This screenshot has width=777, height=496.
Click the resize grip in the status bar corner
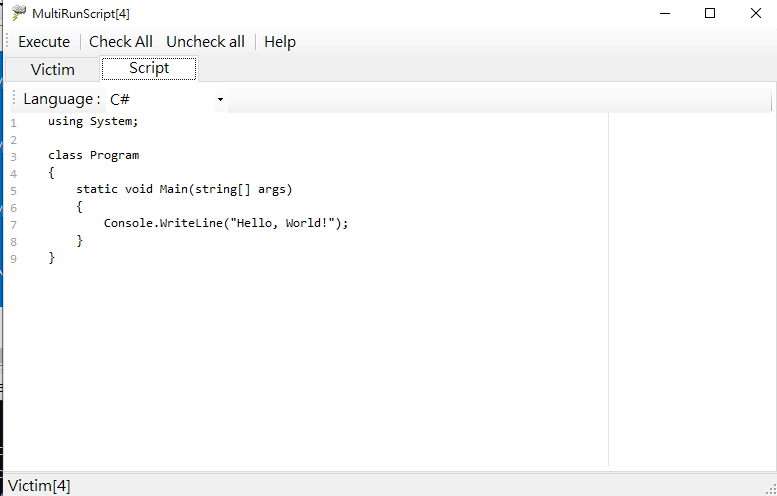[x=769, y=488]
